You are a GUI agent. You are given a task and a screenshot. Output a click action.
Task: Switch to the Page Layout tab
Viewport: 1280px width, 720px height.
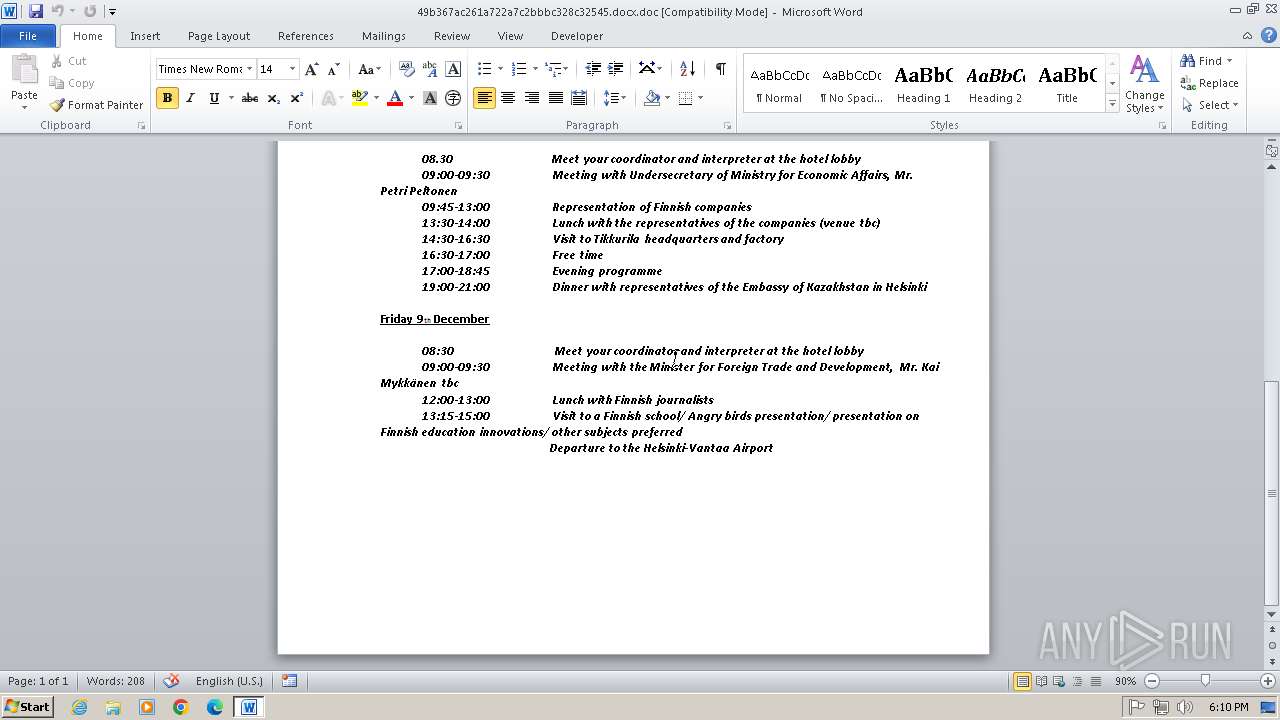tap(219, 36)
